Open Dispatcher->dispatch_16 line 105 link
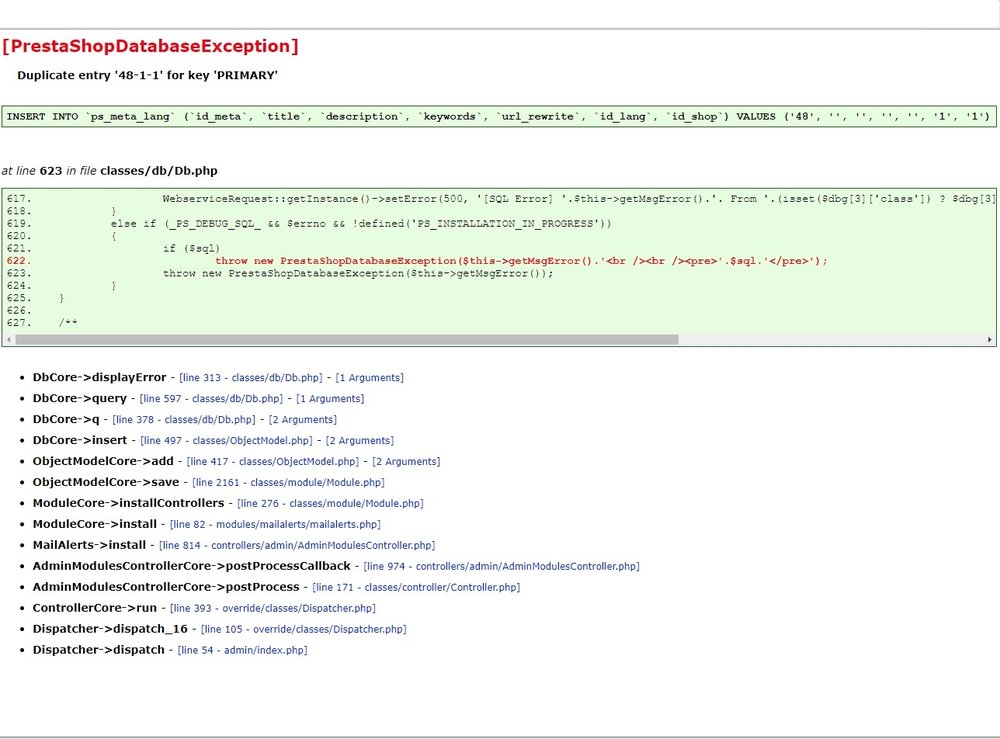Screen dimensions: 1000x739 (x=304, y=629)
